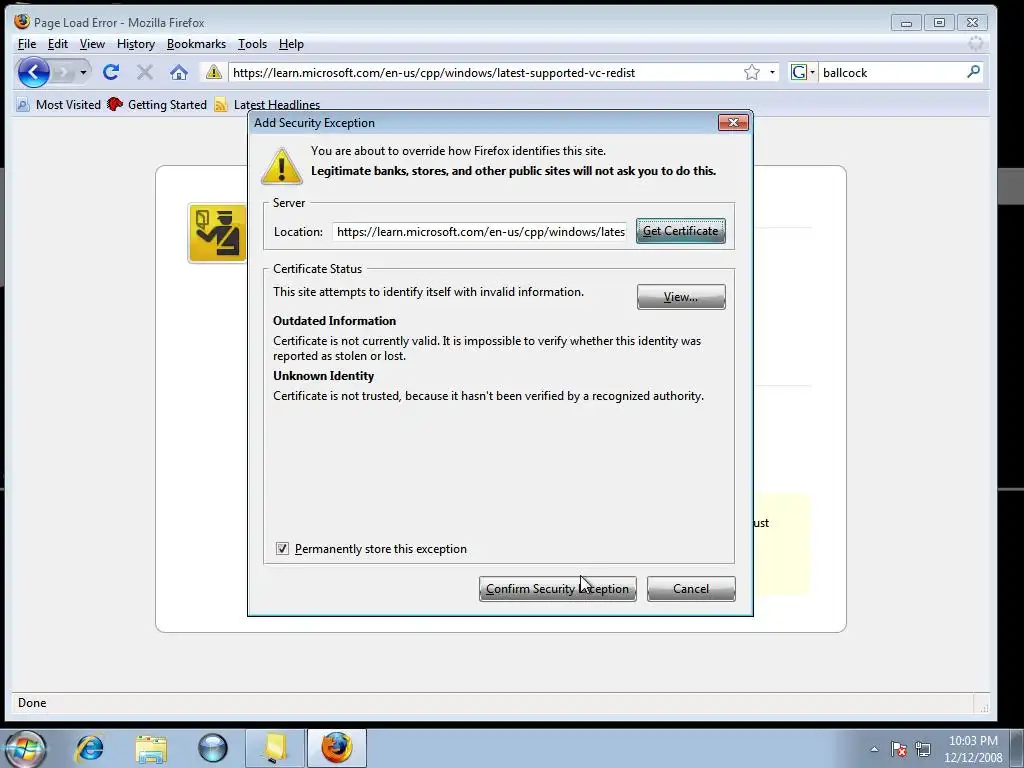1024x768 pixels.
Task: Click the network tray icon
Action: tap(923, 749)
